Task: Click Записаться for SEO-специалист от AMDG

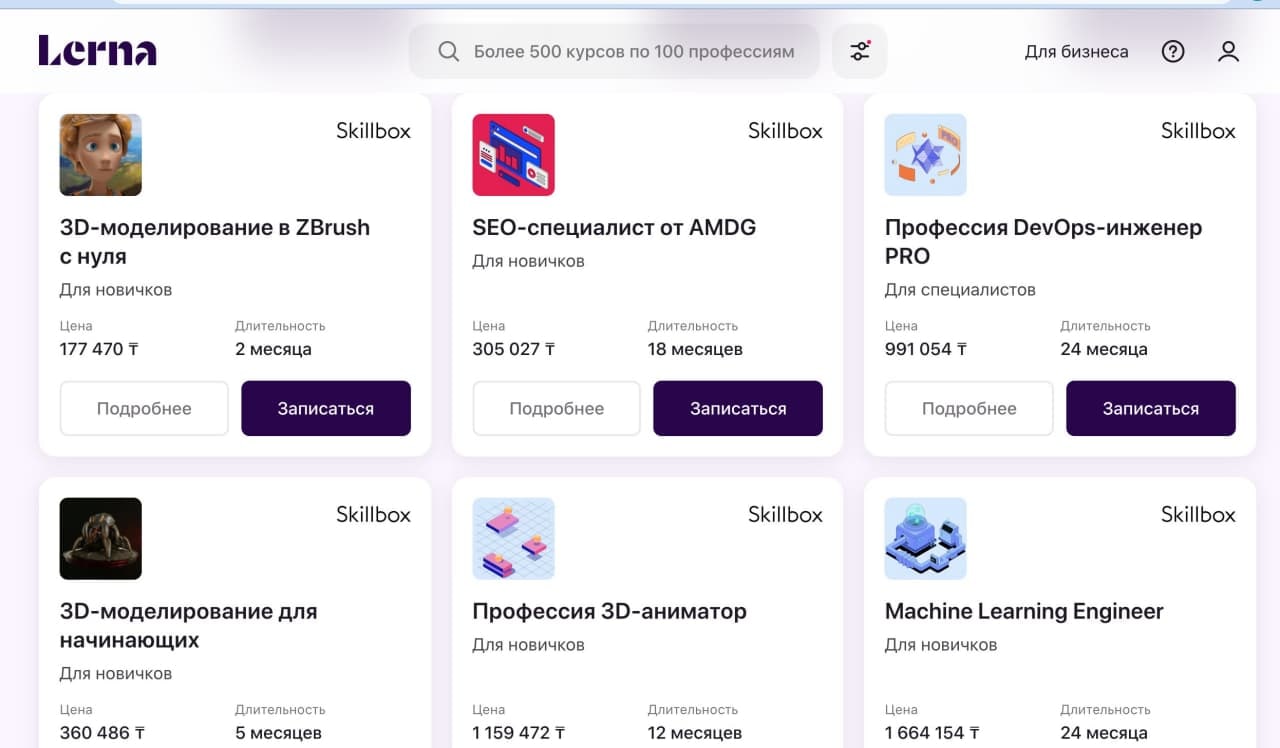Action: (738, 408)
